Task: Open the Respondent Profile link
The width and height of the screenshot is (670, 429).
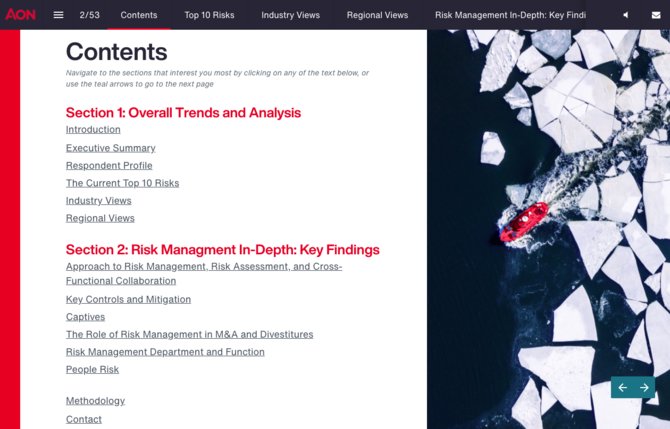Action: click(109, 166)
